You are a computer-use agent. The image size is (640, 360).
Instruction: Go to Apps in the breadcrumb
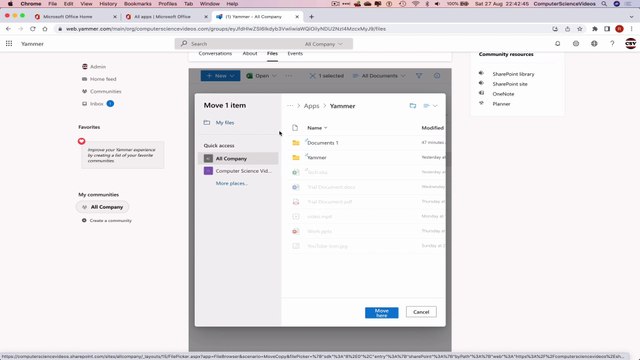[311, 106]
